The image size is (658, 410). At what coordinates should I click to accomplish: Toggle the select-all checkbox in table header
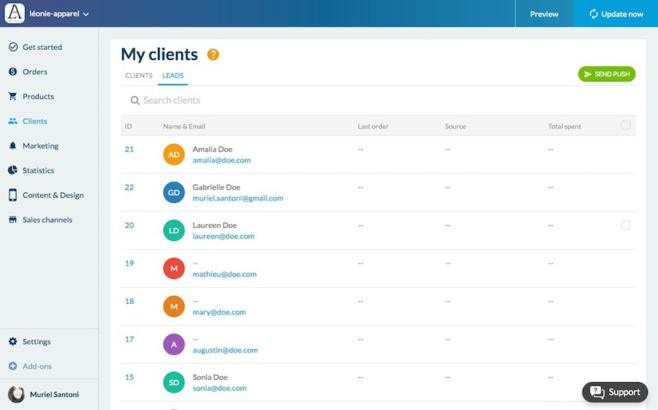(x=626, y=126)
